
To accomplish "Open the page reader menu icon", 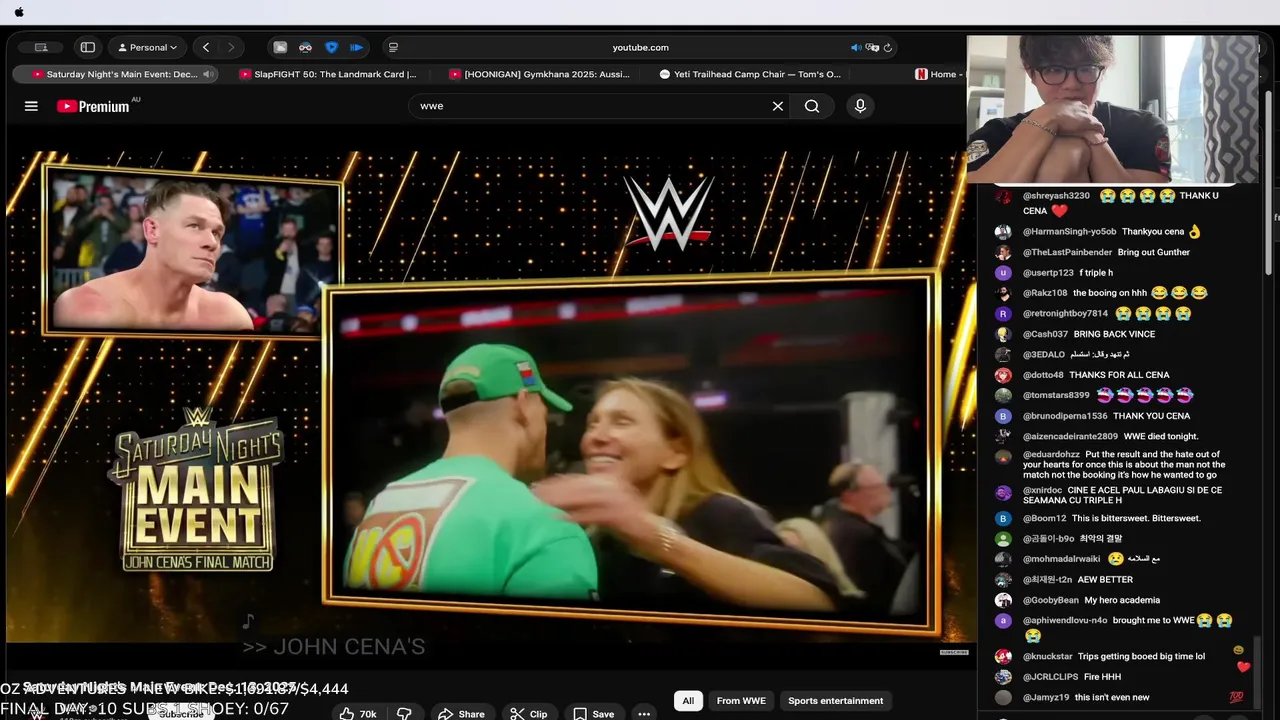I will tap(393, 47).
